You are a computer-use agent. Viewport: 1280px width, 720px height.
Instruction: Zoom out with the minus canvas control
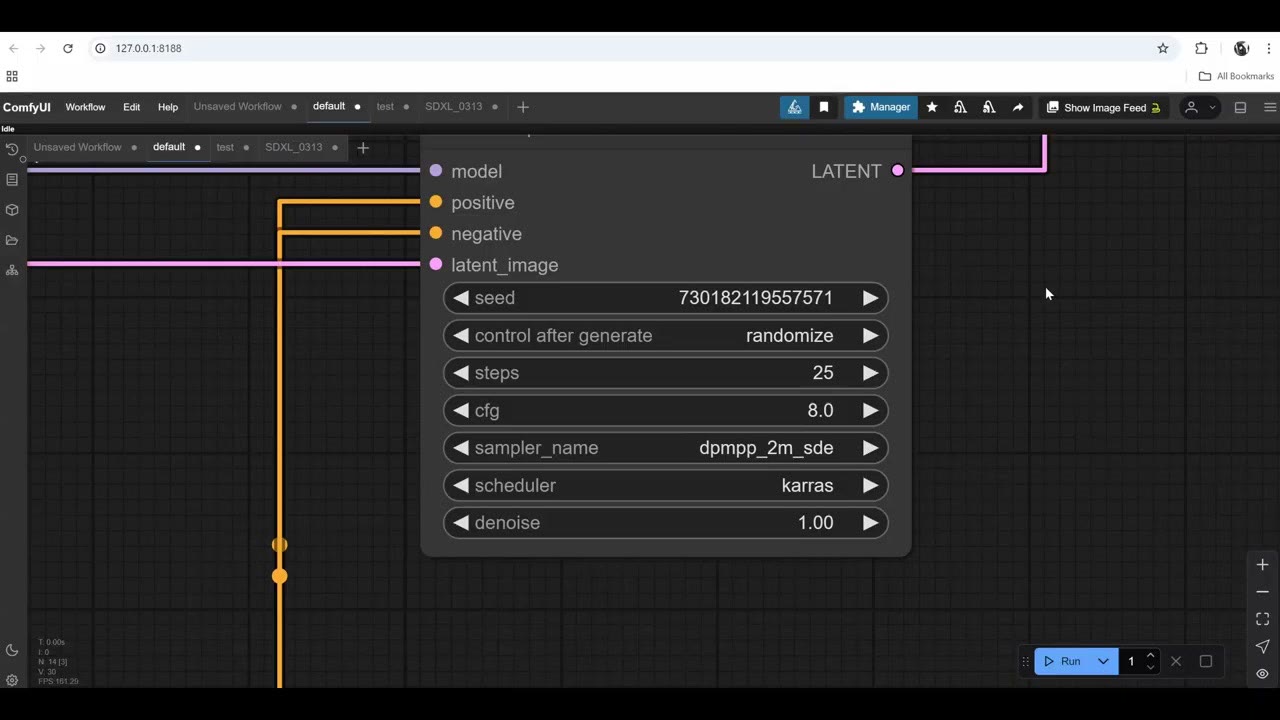pyautogui.click(x=1262, y=592)
